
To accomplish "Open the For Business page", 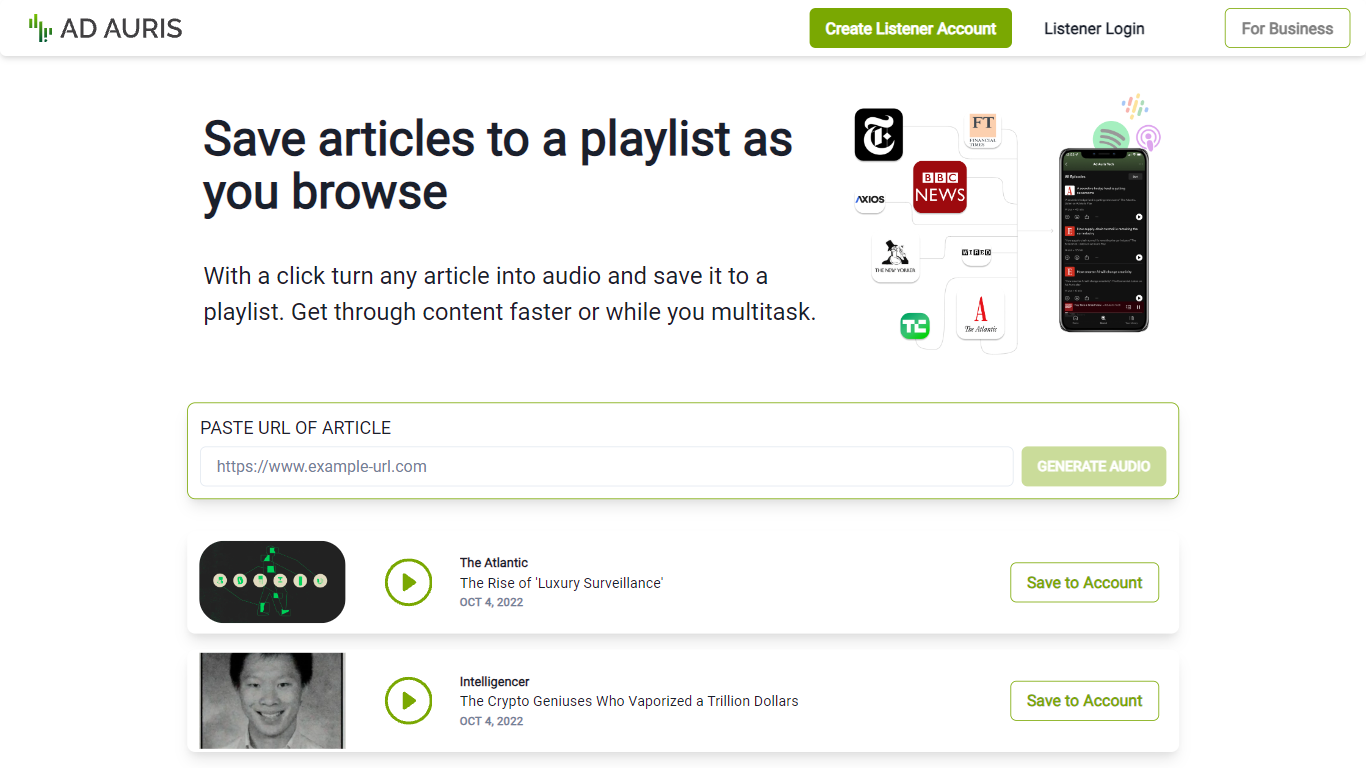I will point(1286,28).
